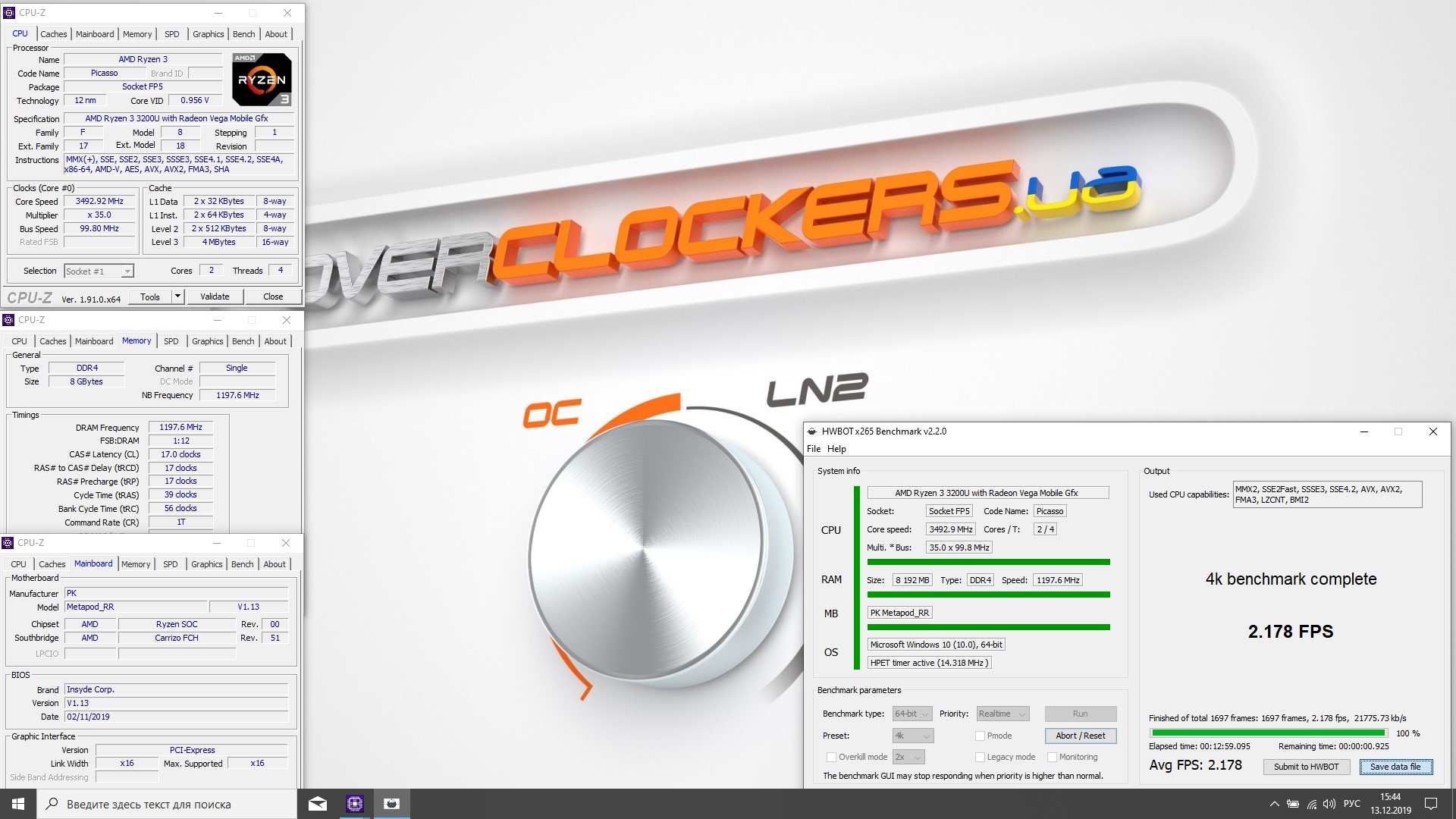Viewport: 1456px width, 819px height.
Task: Click the Metapod_RR model field
Action: coord(136,607)
